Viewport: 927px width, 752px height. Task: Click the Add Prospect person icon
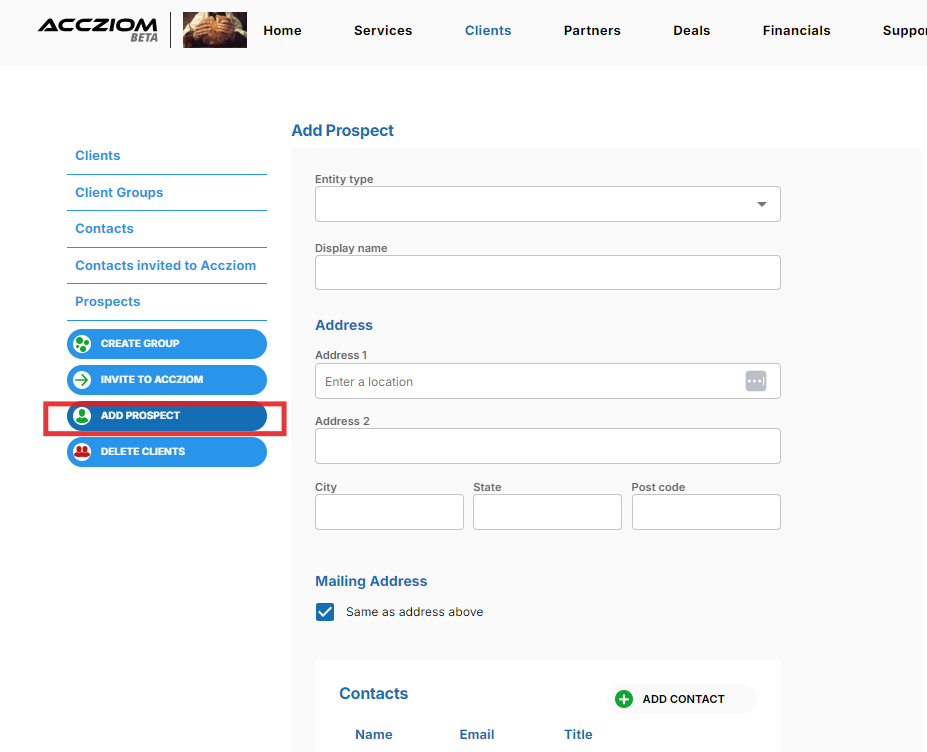[x=82, y=416]
